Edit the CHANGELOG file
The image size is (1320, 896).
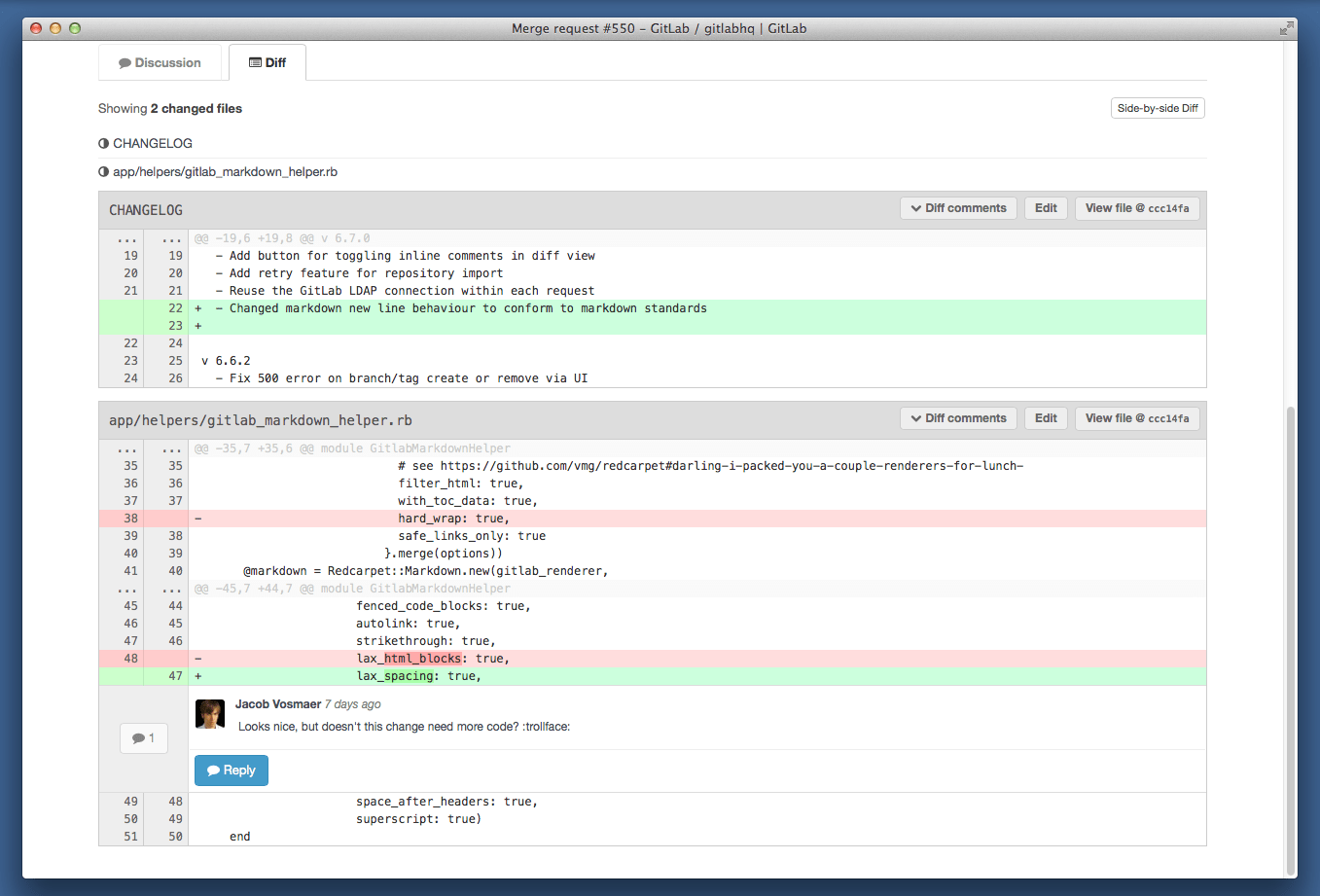click(1046, 208)
